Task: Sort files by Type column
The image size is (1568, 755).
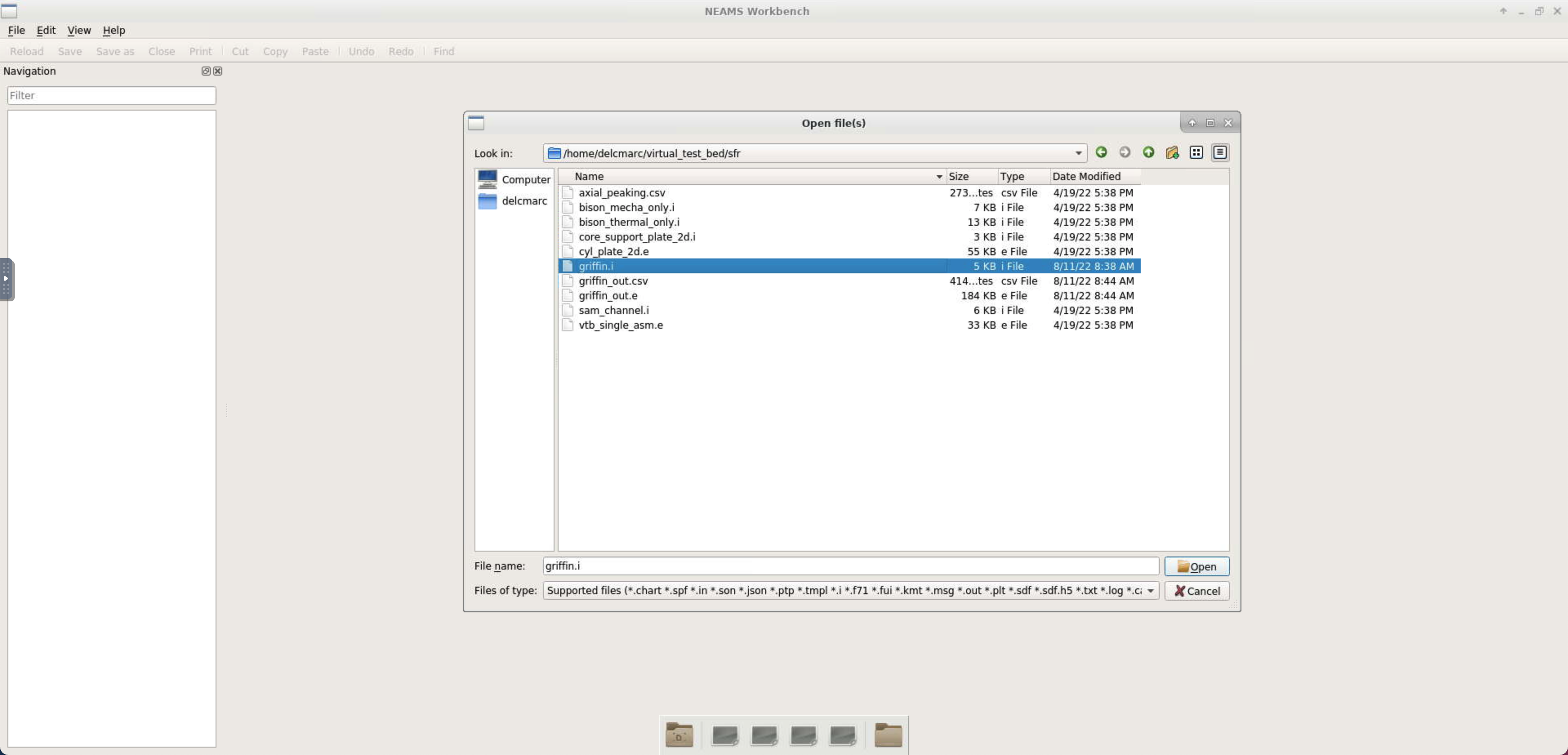Action: (x=1024, y=176)
